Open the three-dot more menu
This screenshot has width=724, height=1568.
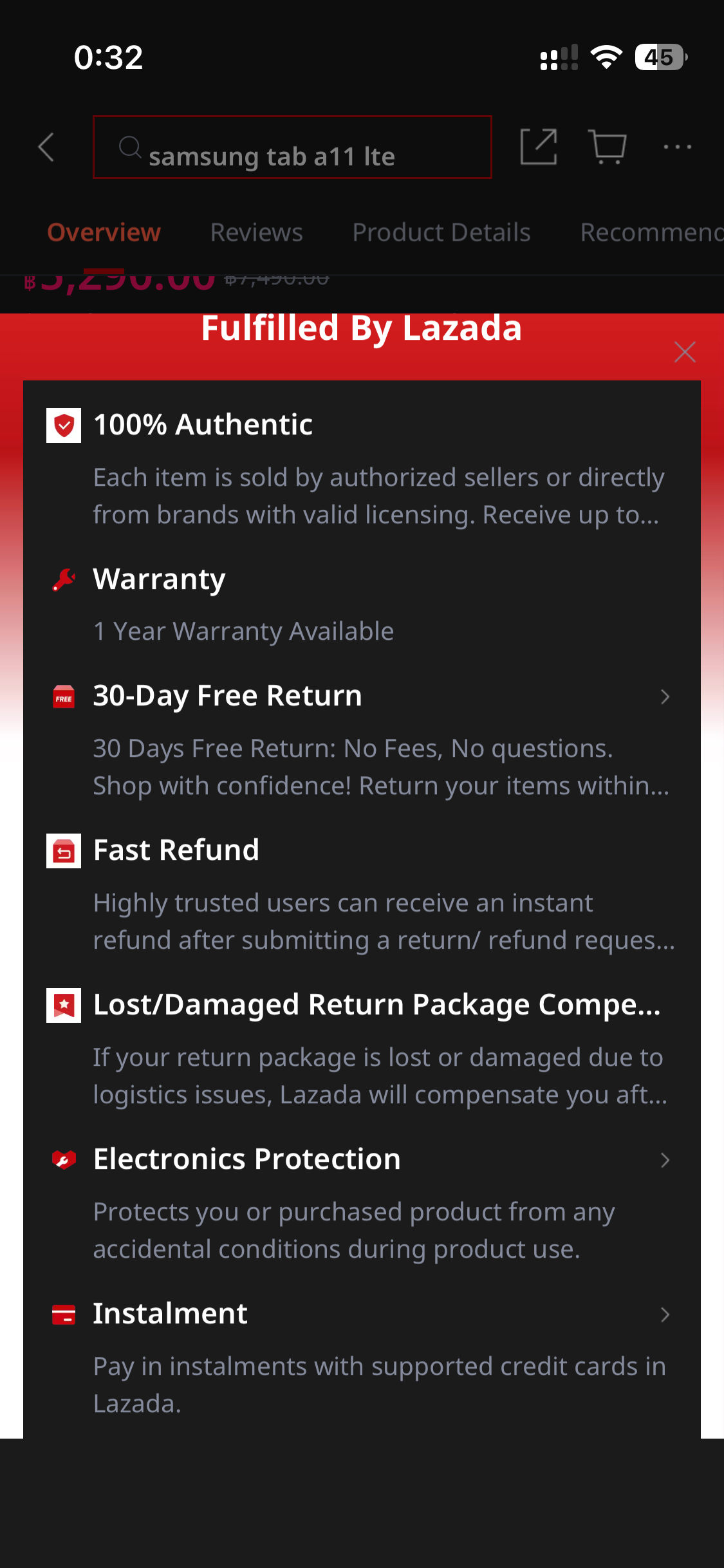tap(678, 147)
